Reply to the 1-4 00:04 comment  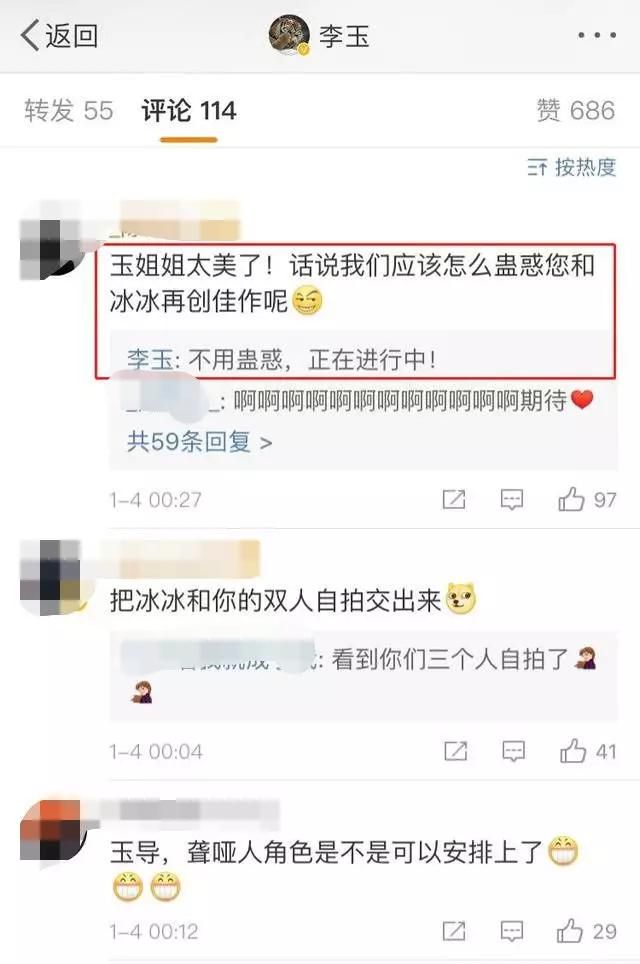click(x=513, y=751)
